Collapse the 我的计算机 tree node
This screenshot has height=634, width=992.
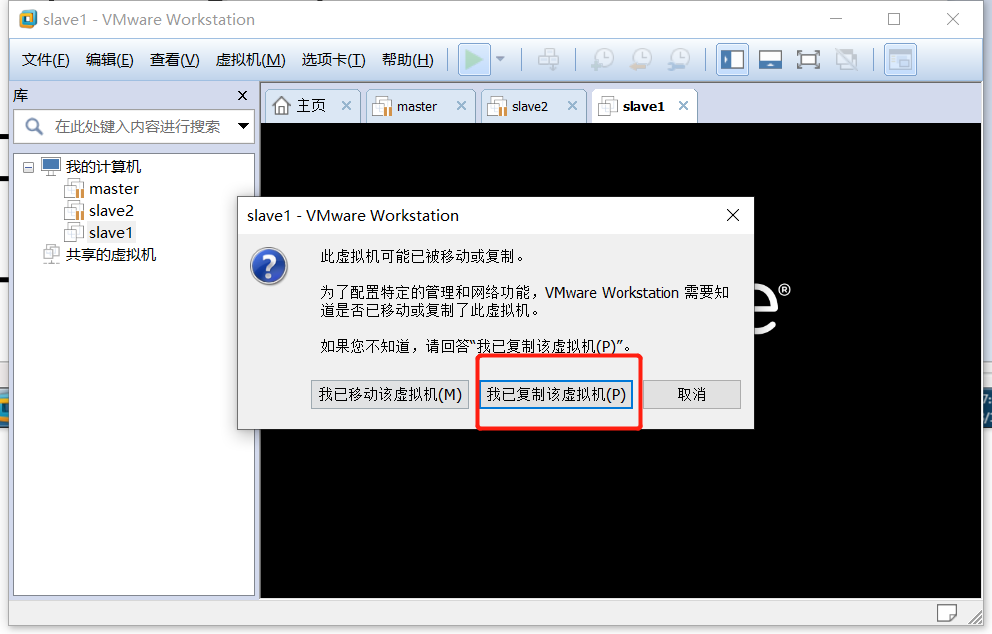click(x=28, y=167)
